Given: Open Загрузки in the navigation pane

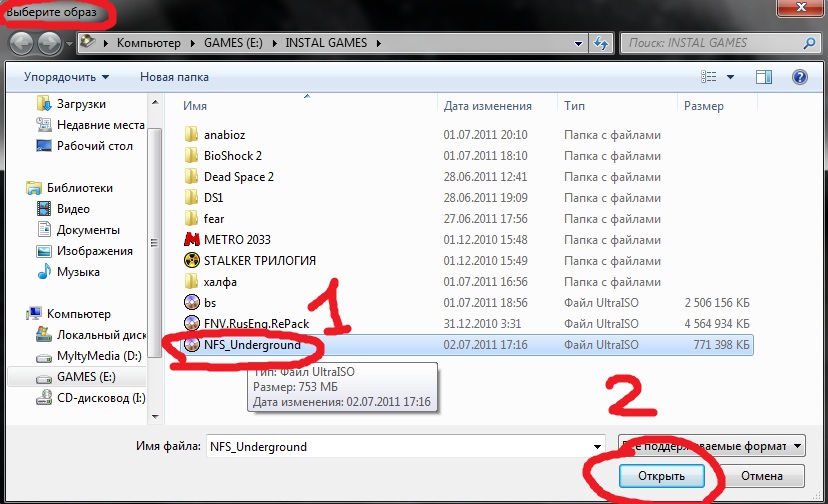Looking at the screenshot, I should click(81, 104).
